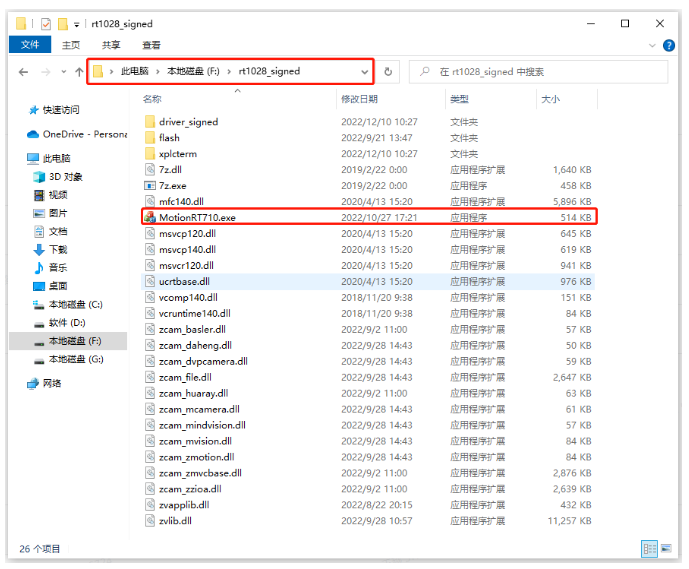
Task: Click the Forward navigation arrow
Action: [x=46, y=72]
